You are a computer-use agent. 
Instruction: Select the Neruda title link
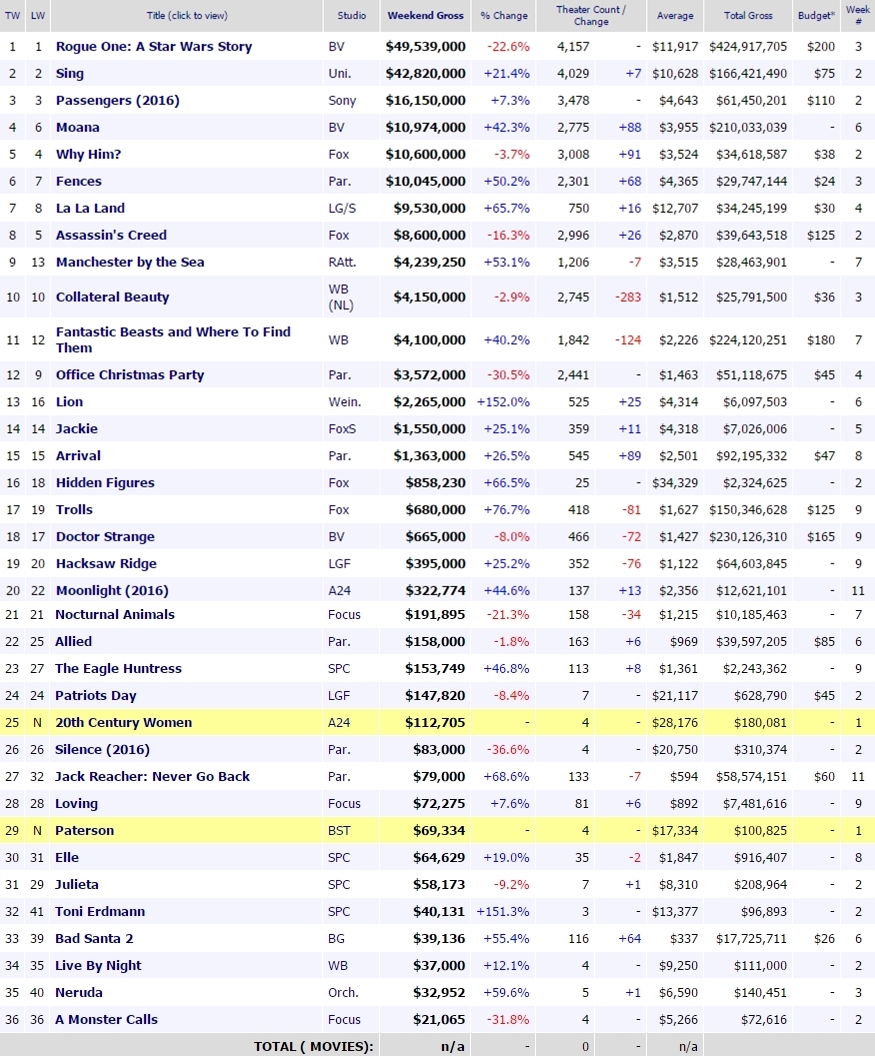click(79, 991)
